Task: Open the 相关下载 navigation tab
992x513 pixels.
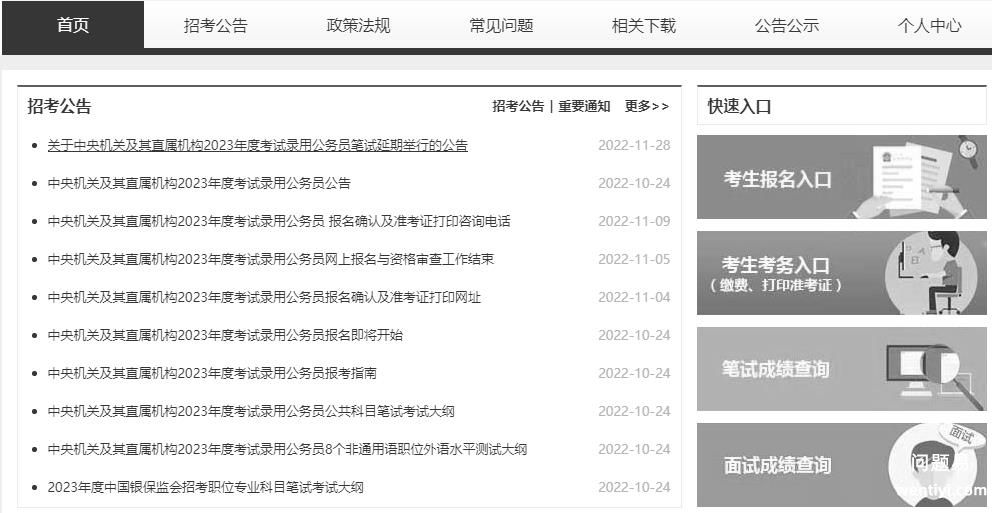Action: pos(643,26)
